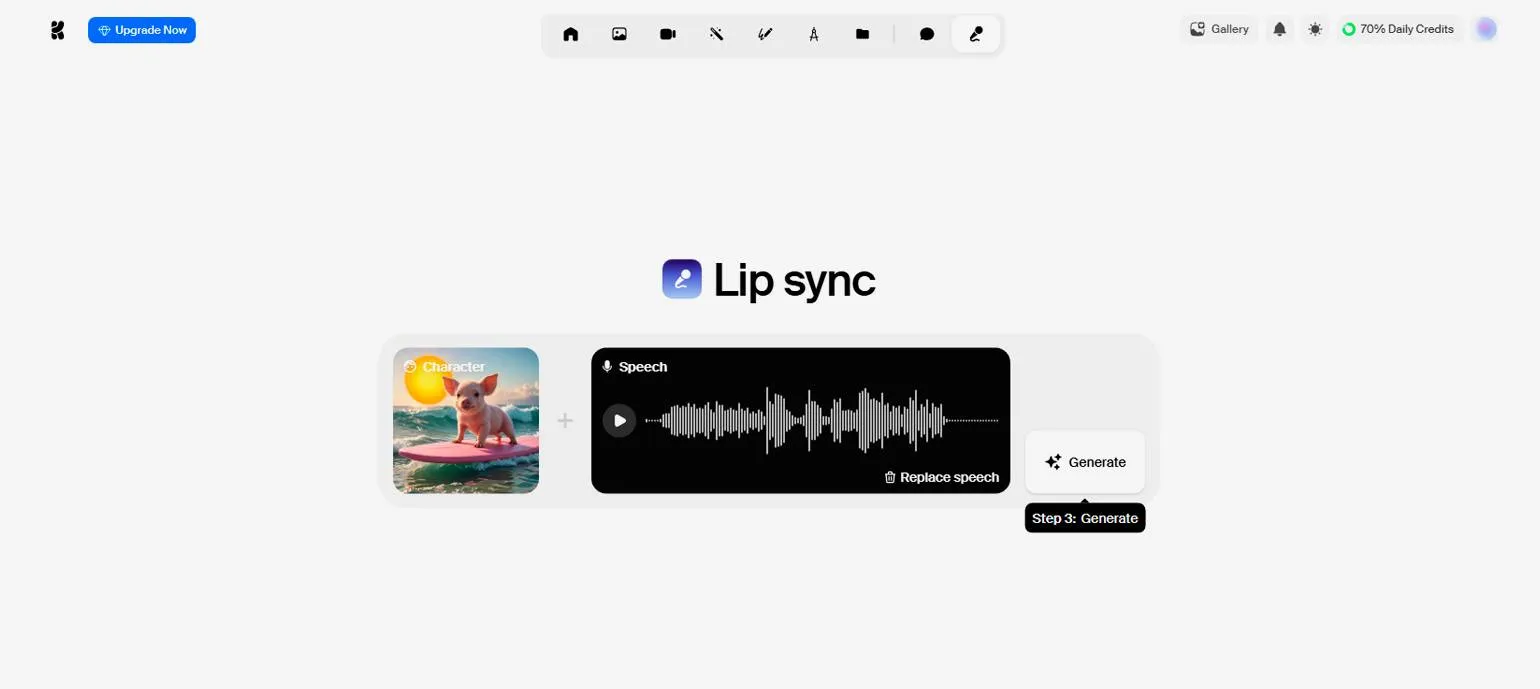
Task: Select the magic wand Enhancer icon
Action: coord(716,34)
